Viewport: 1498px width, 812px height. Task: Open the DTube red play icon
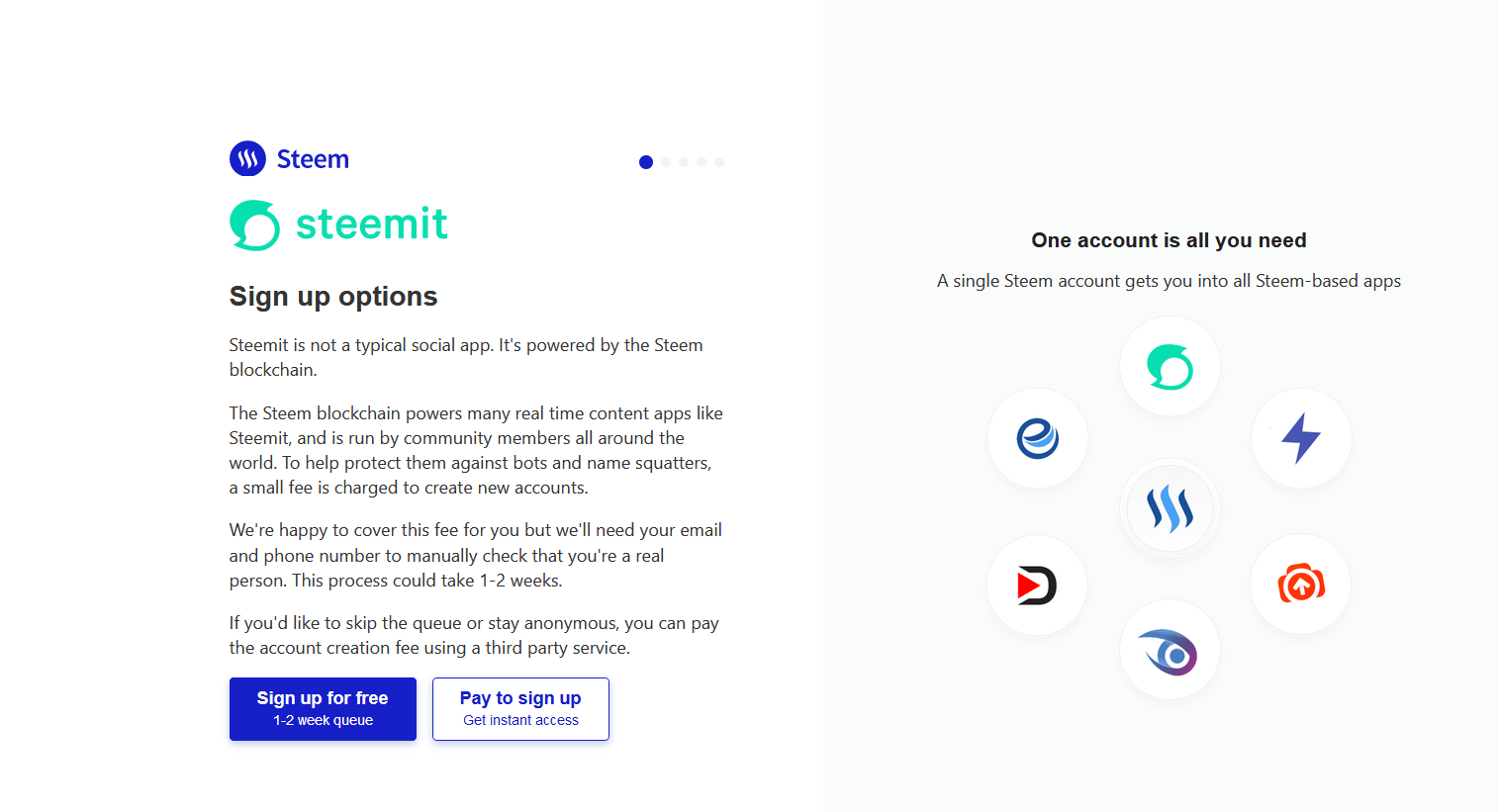(1037, 586)
